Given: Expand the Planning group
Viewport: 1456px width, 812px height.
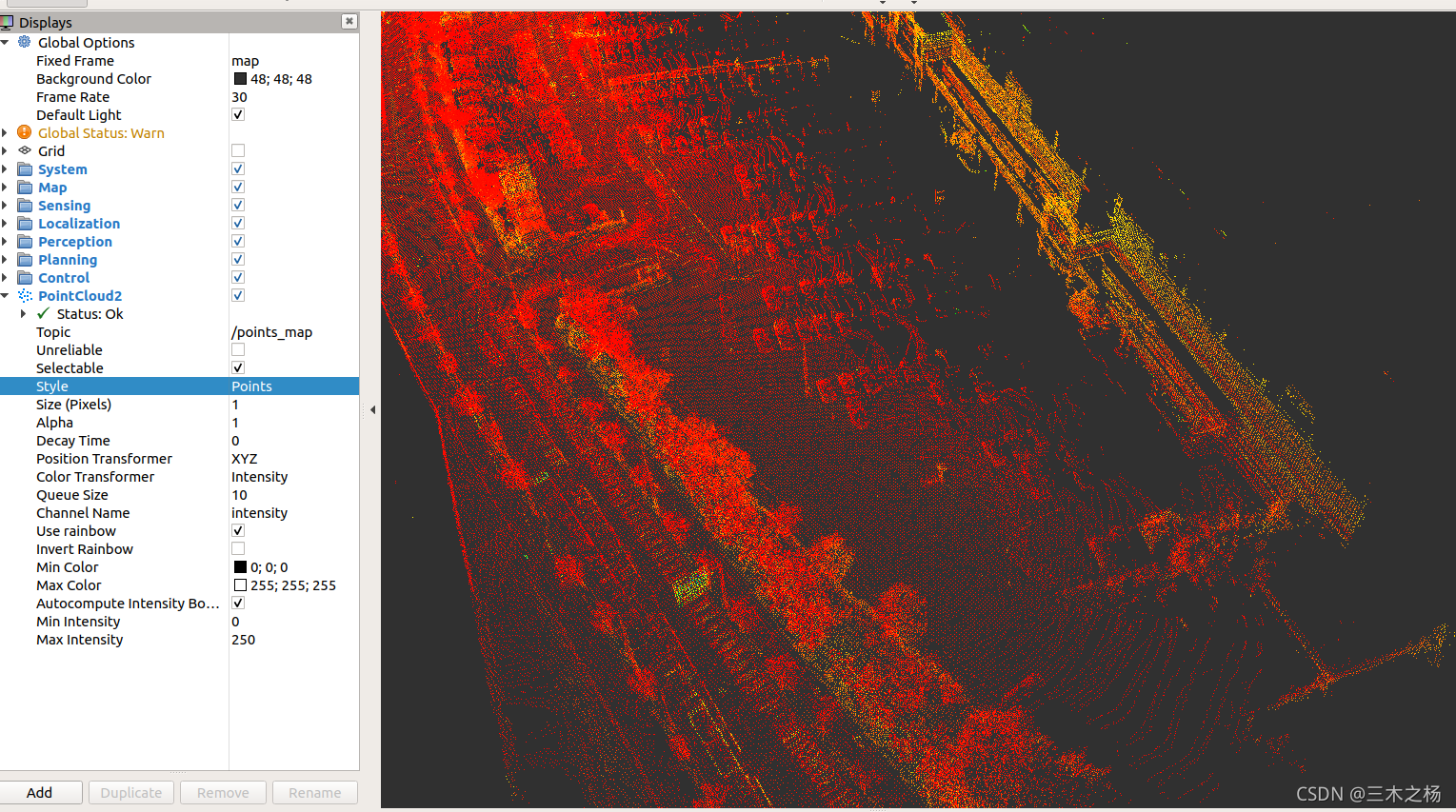Looking at the screenshot, I should point(5,259).
